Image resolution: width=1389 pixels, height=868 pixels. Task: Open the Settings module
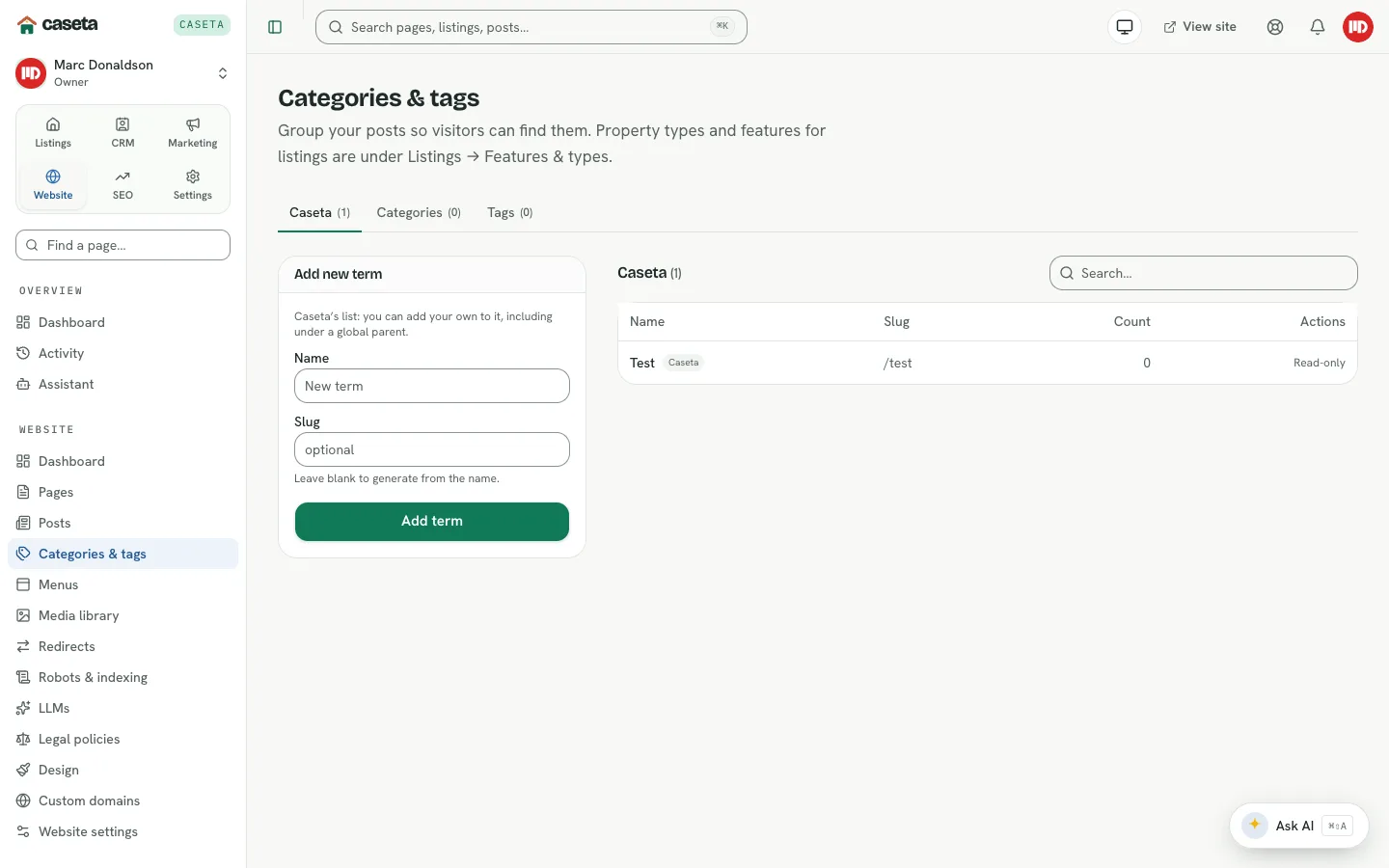[x=193, y=185]
